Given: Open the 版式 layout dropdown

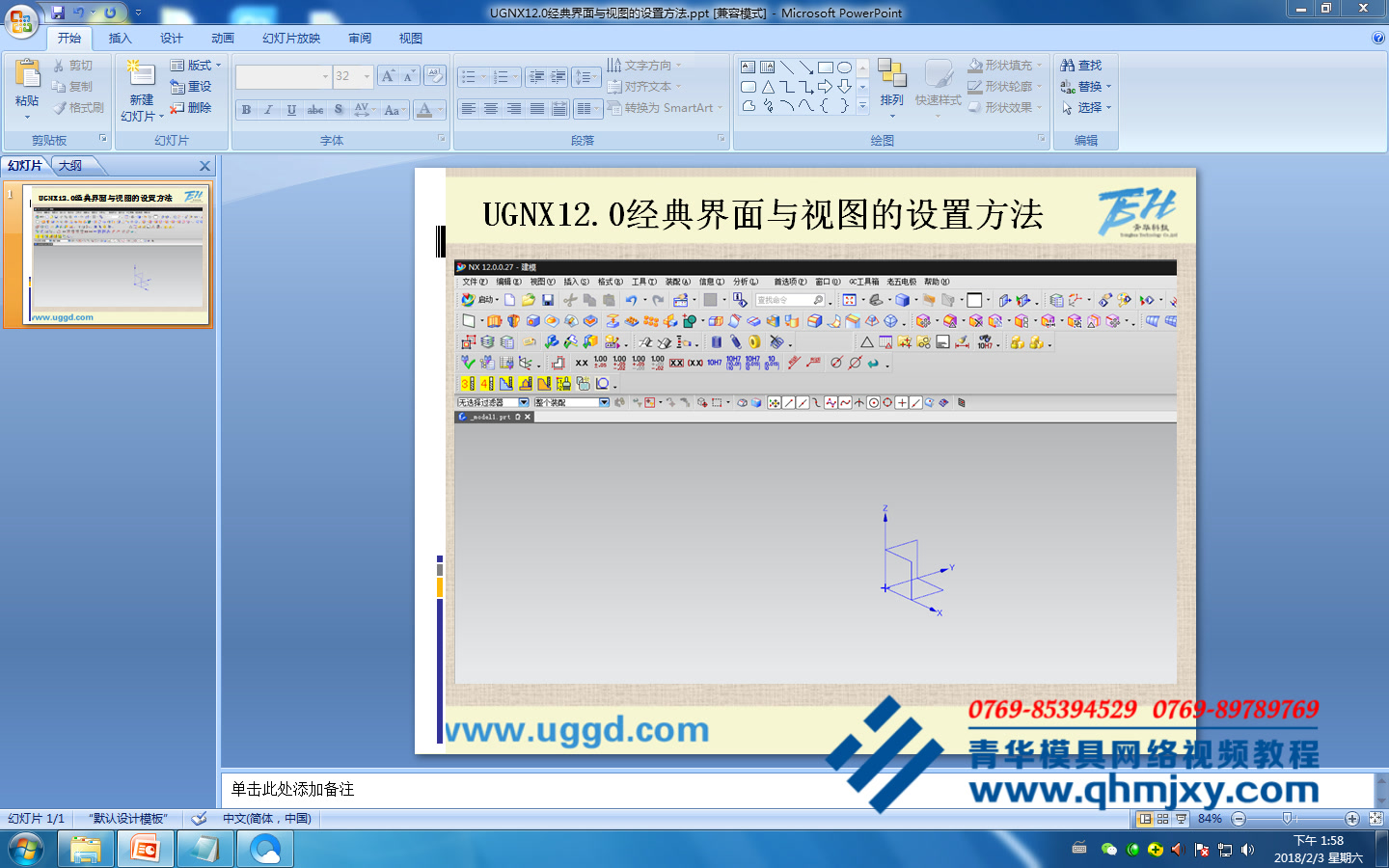Looking at the screenshot, I should click(196, 66).
